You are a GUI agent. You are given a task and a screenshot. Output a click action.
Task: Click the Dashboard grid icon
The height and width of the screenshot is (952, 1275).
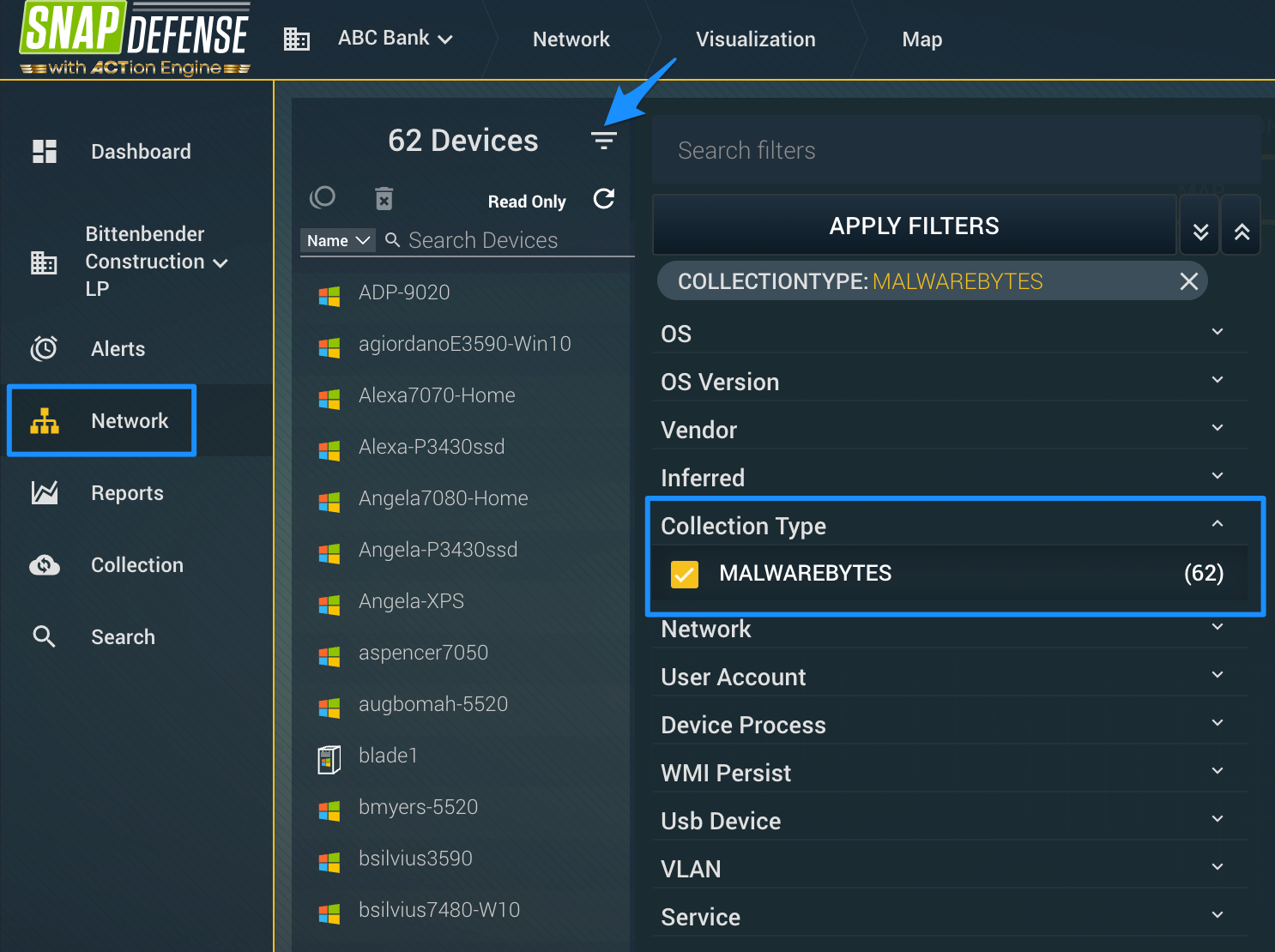point(45,152)
